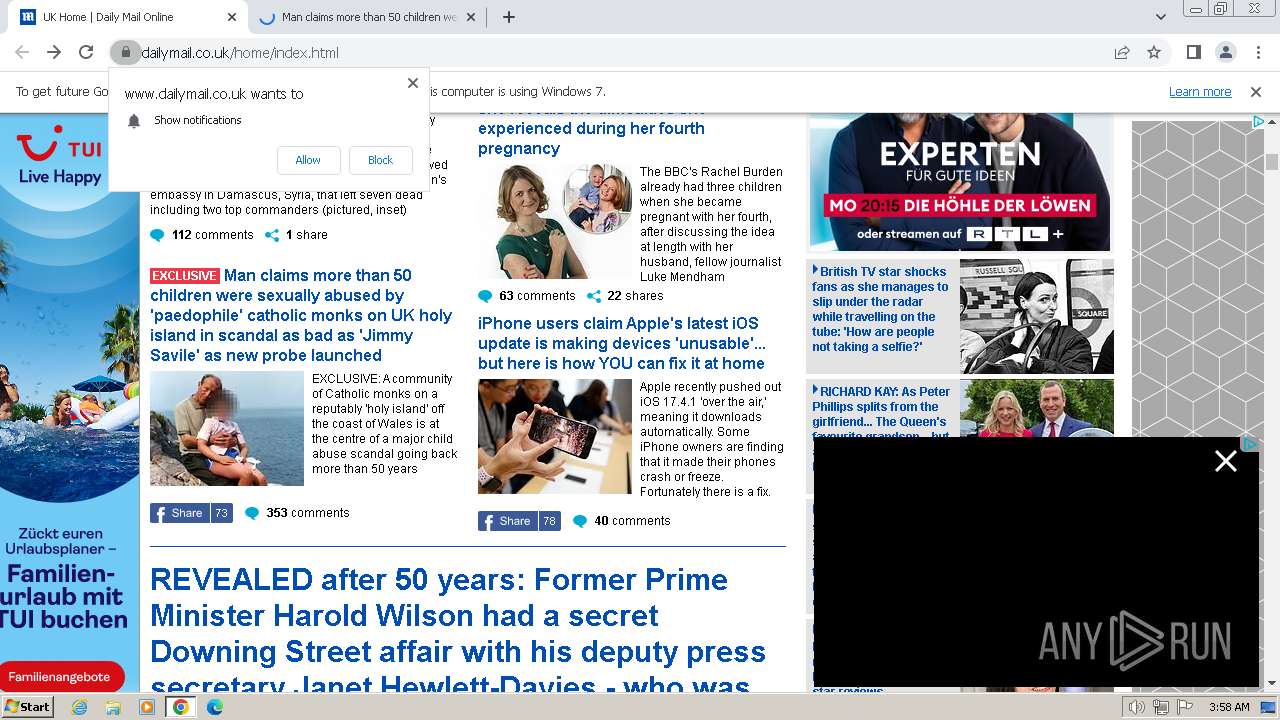
Task: Switch to the 'Man claims more than 50' tab
Action: coord(368,17)
